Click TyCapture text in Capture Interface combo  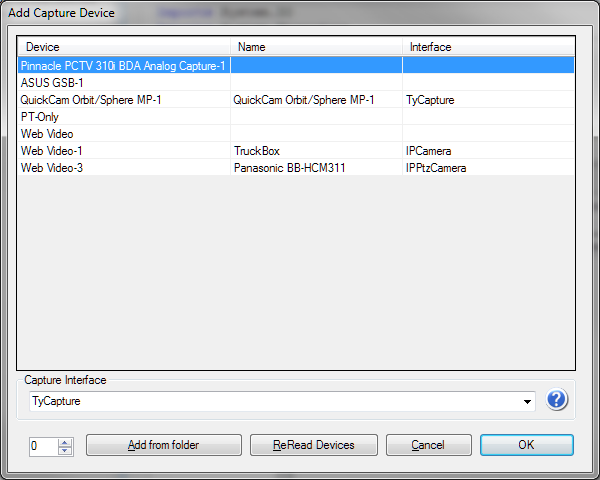click(x=56, y=401)
